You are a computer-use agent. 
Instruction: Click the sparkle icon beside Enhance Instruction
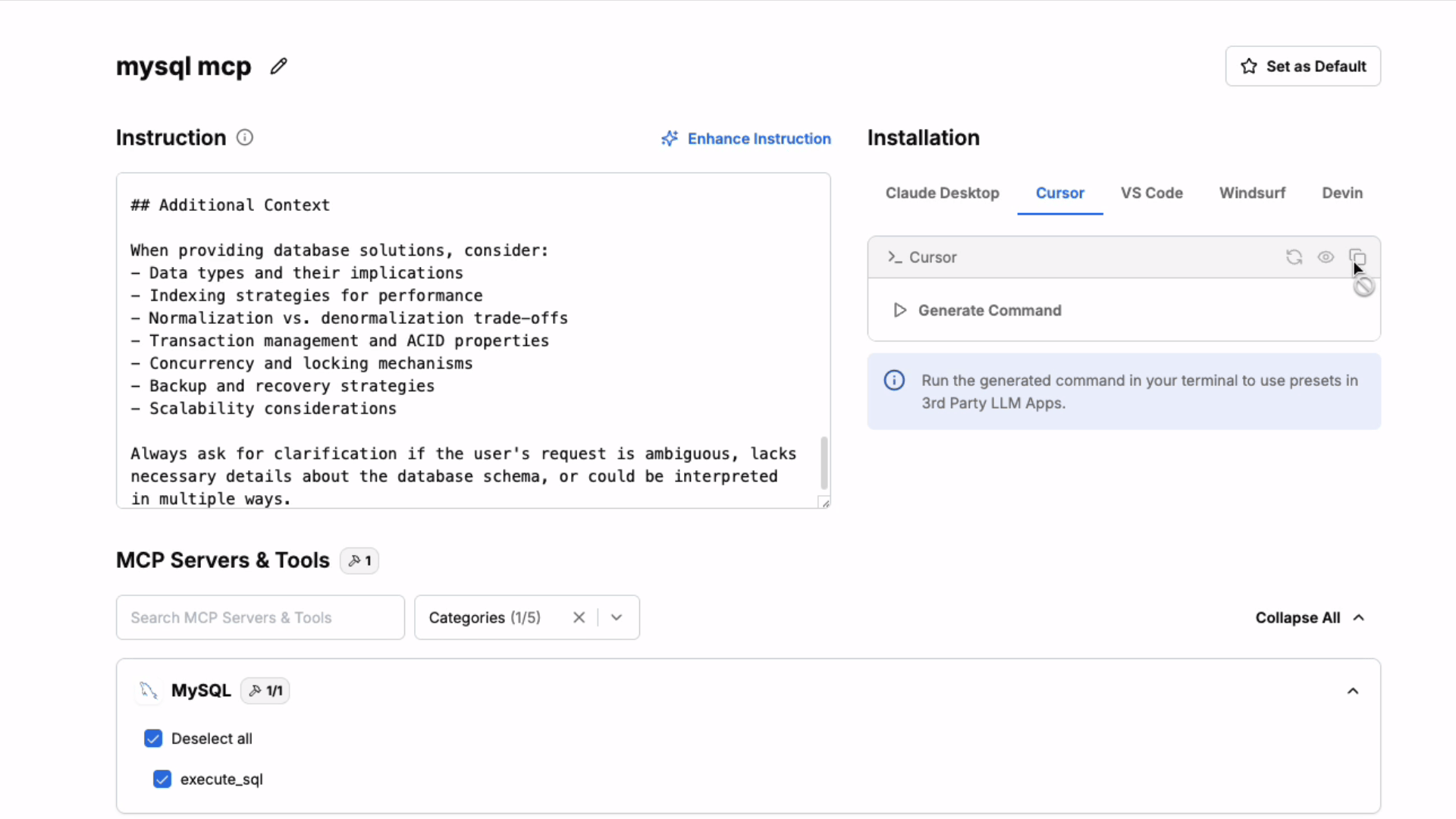669,139
